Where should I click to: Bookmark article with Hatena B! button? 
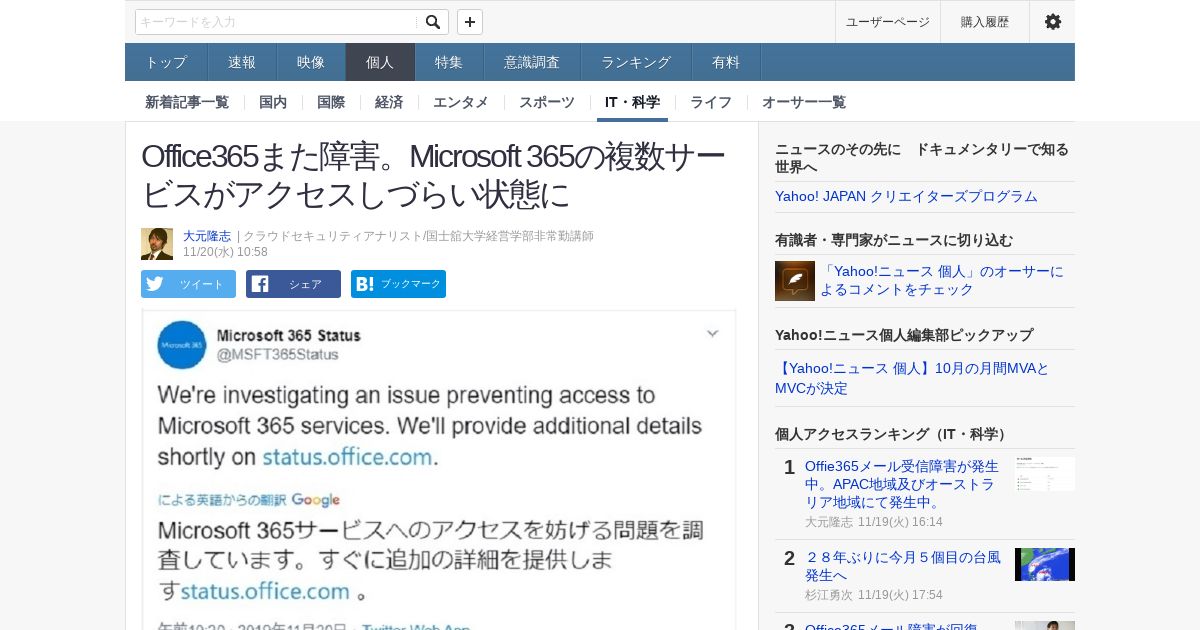click(x=398, y=284)
